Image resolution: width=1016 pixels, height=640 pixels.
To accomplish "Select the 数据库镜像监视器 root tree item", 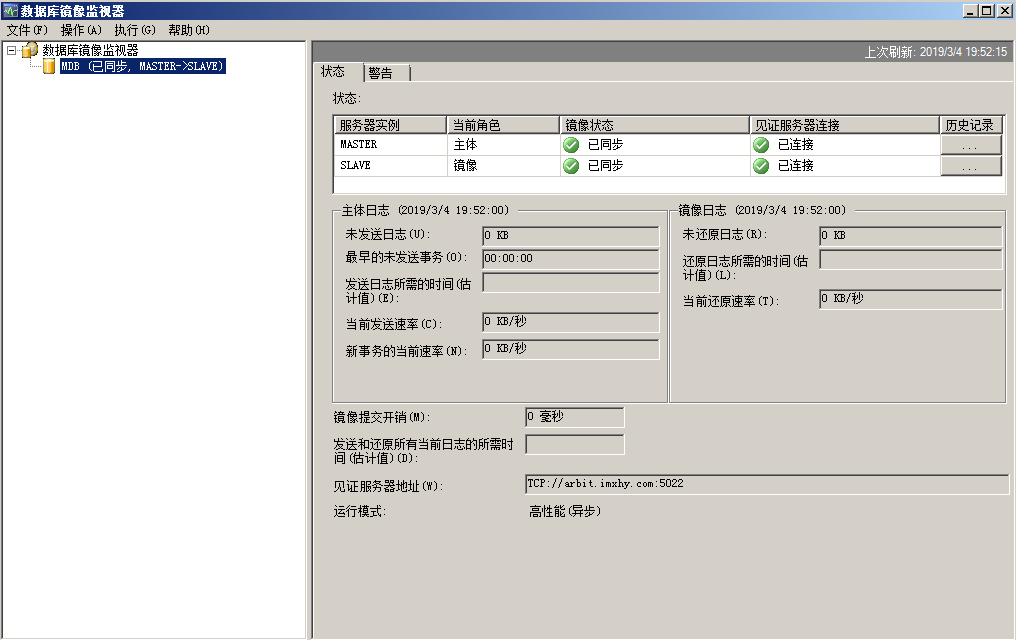I will (90, 50).
